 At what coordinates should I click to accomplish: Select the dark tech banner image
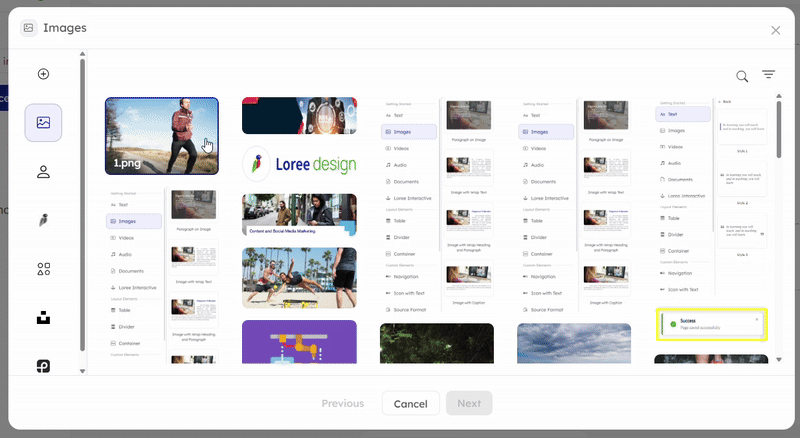click(x=299, y=116)
